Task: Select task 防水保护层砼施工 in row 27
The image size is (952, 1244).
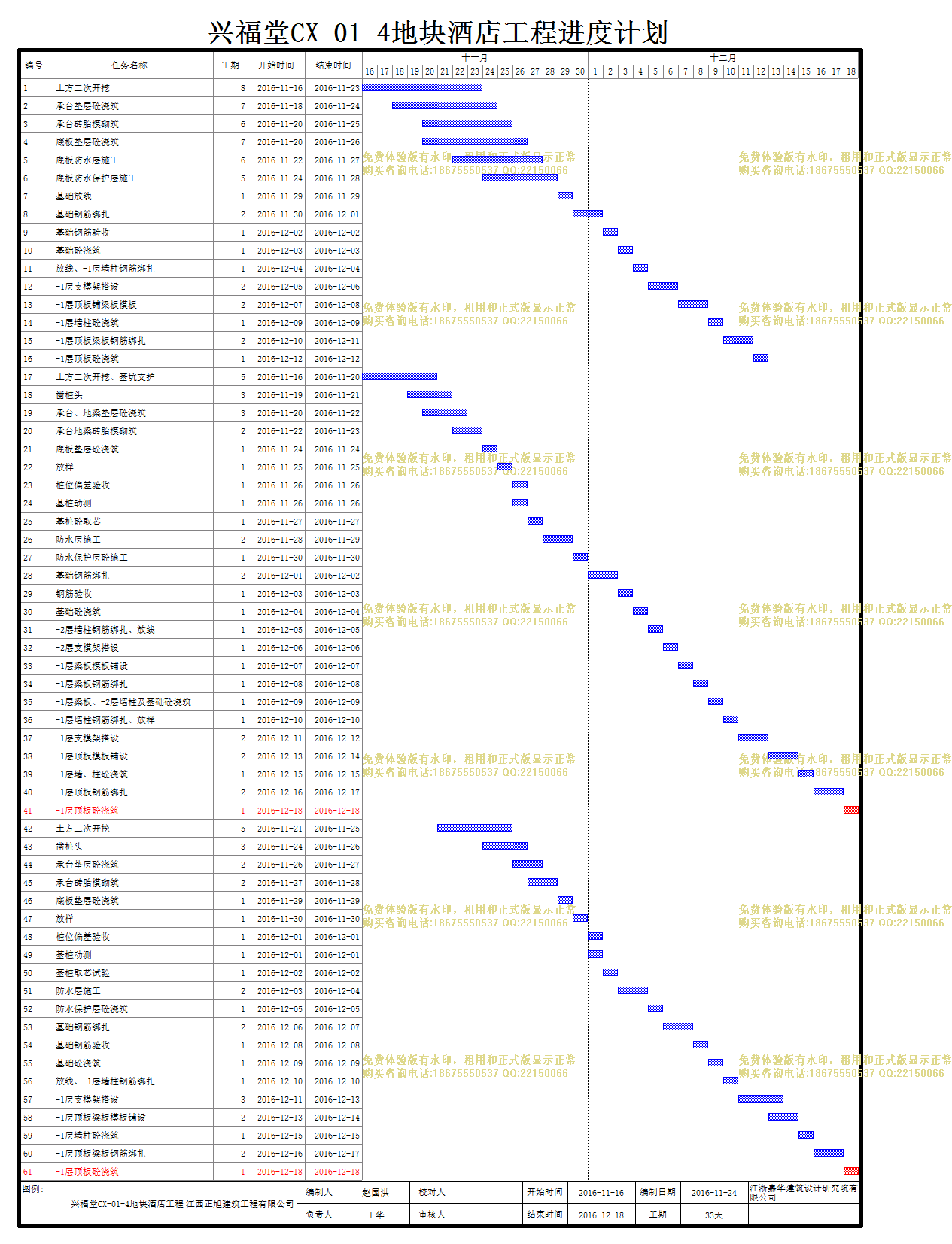Action: coord(92,558)
